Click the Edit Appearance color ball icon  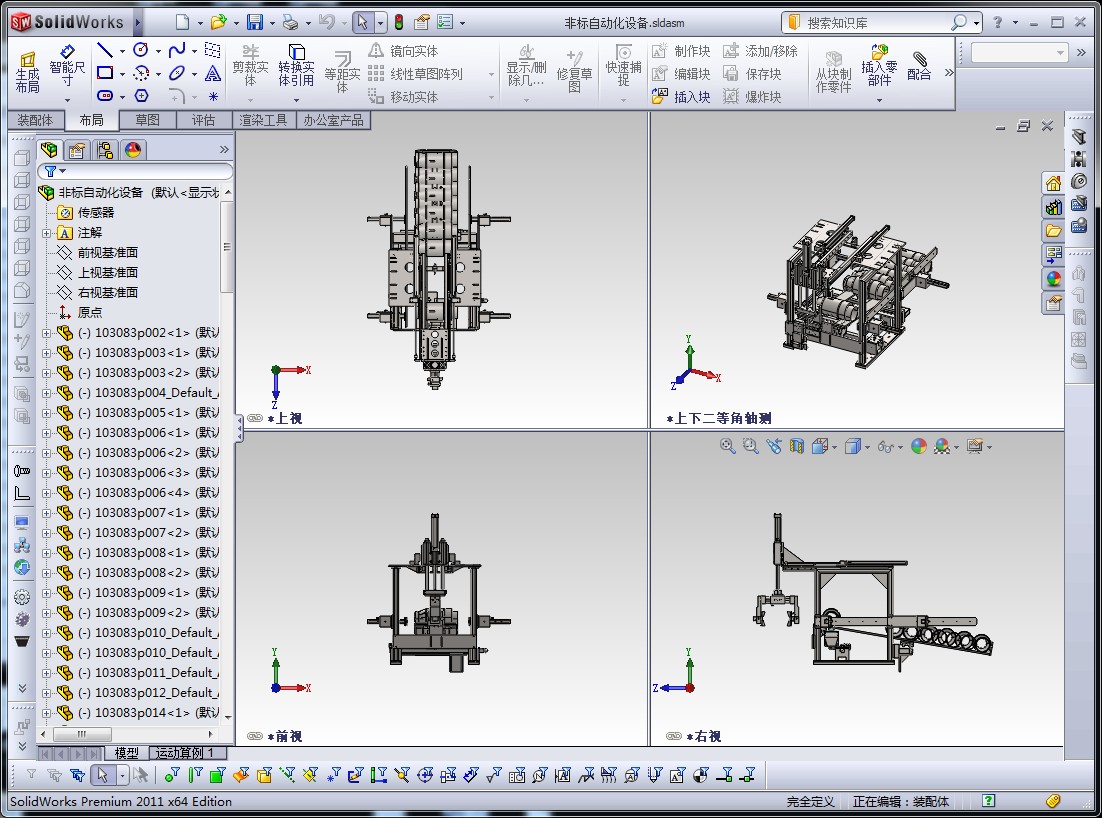[919, 446]
